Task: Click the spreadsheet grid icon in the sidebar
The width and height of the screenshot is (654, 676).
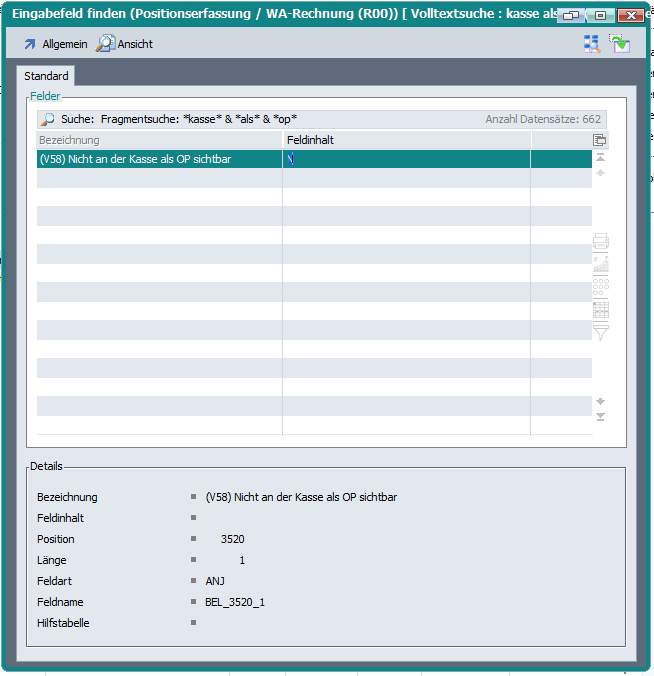Action: click(x=601, y=309)
